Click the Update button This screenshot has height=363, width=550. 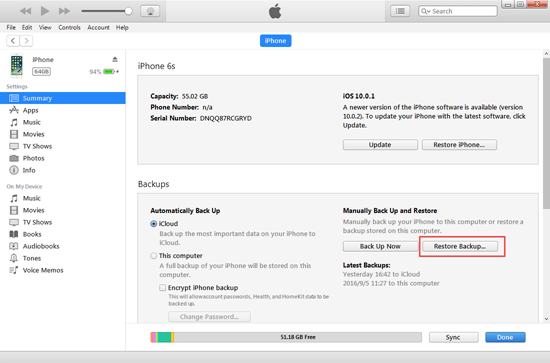[x=380, y=144]
